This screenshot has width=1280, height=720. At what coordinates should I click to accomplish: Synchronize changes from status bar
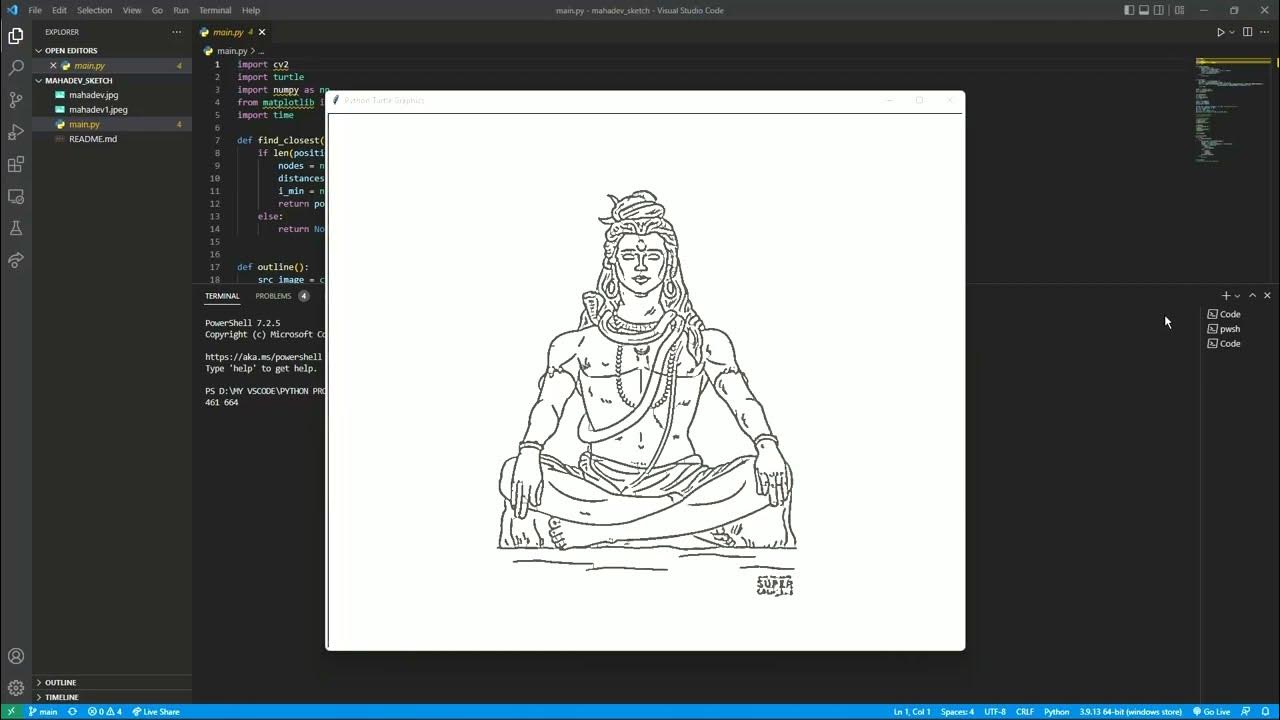[72, 712]
